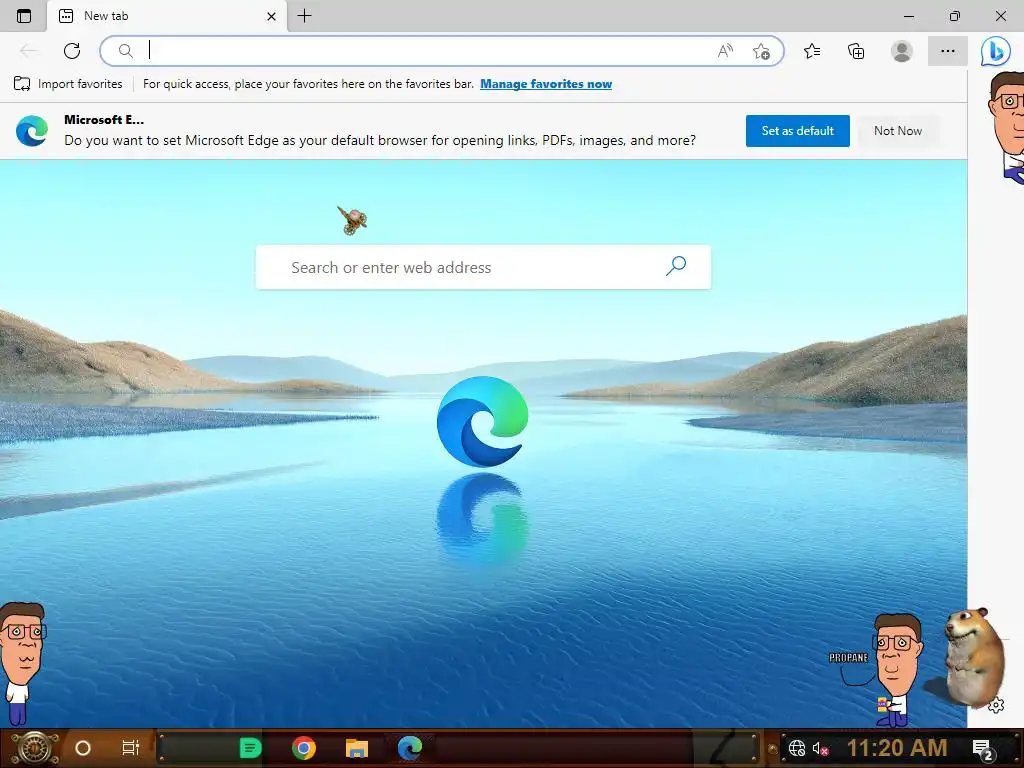Click the Read aloud icon
The height and width of the screenshot is (768, 1024).
pos(725,51)
